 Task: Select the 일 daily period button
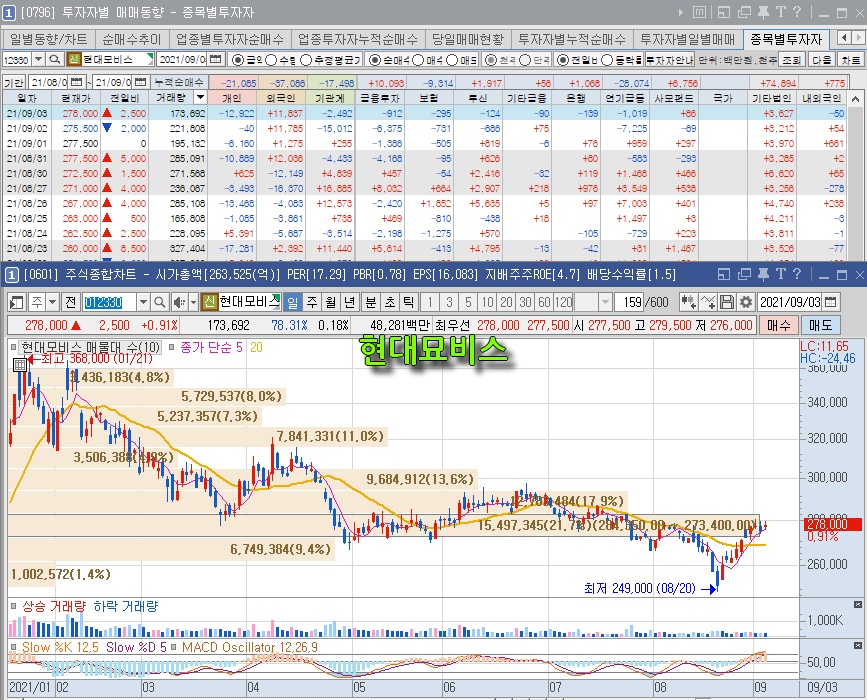point(293,302)
